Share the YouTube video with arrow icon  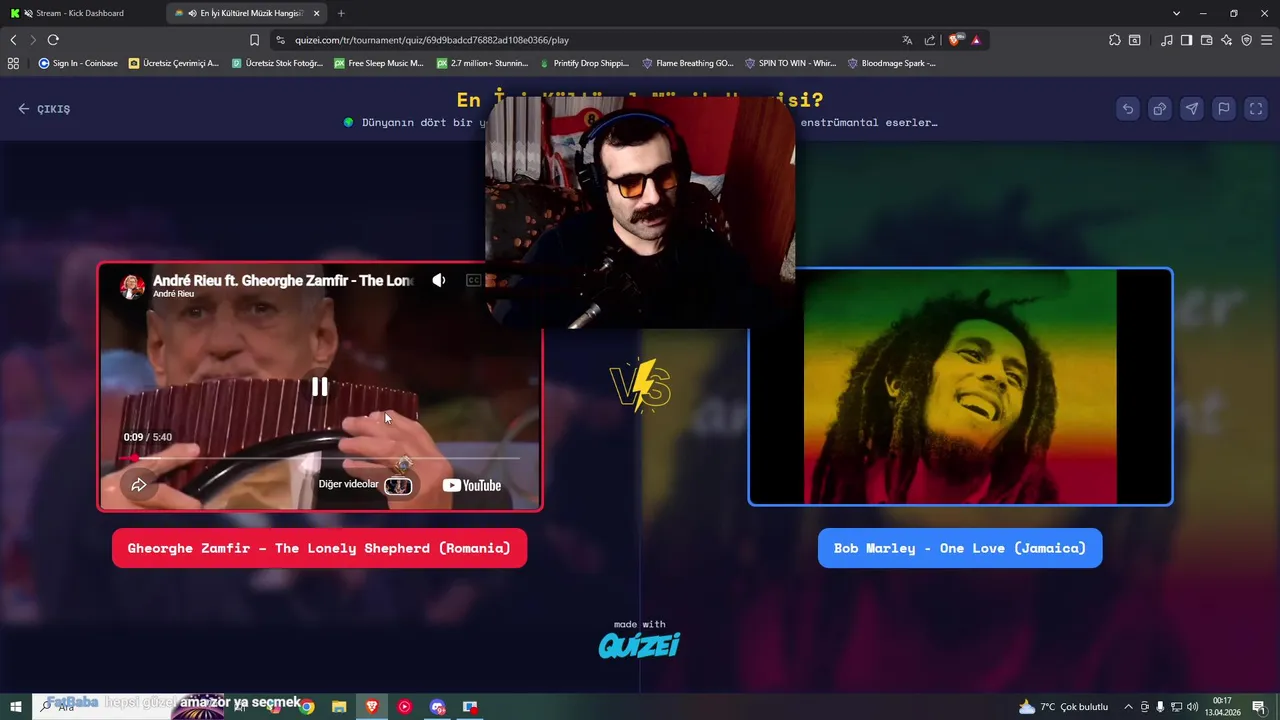(x=139, y=485)
